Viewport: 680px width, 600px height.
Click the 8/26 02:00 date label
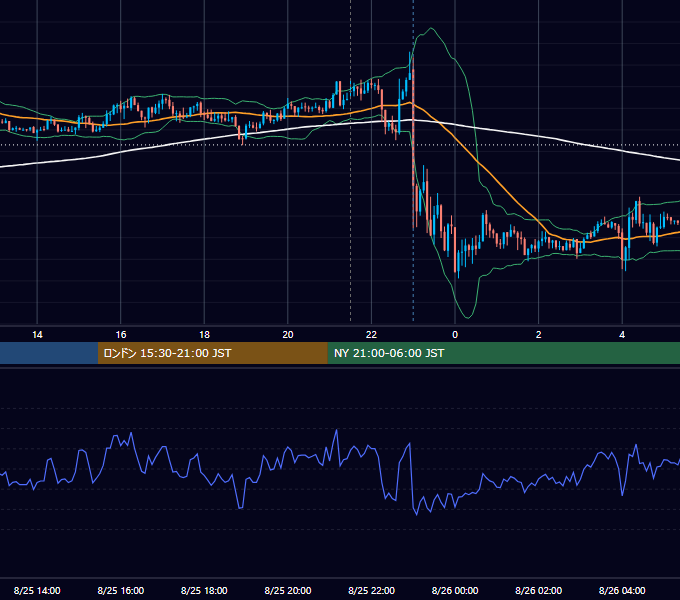[539, 590]
